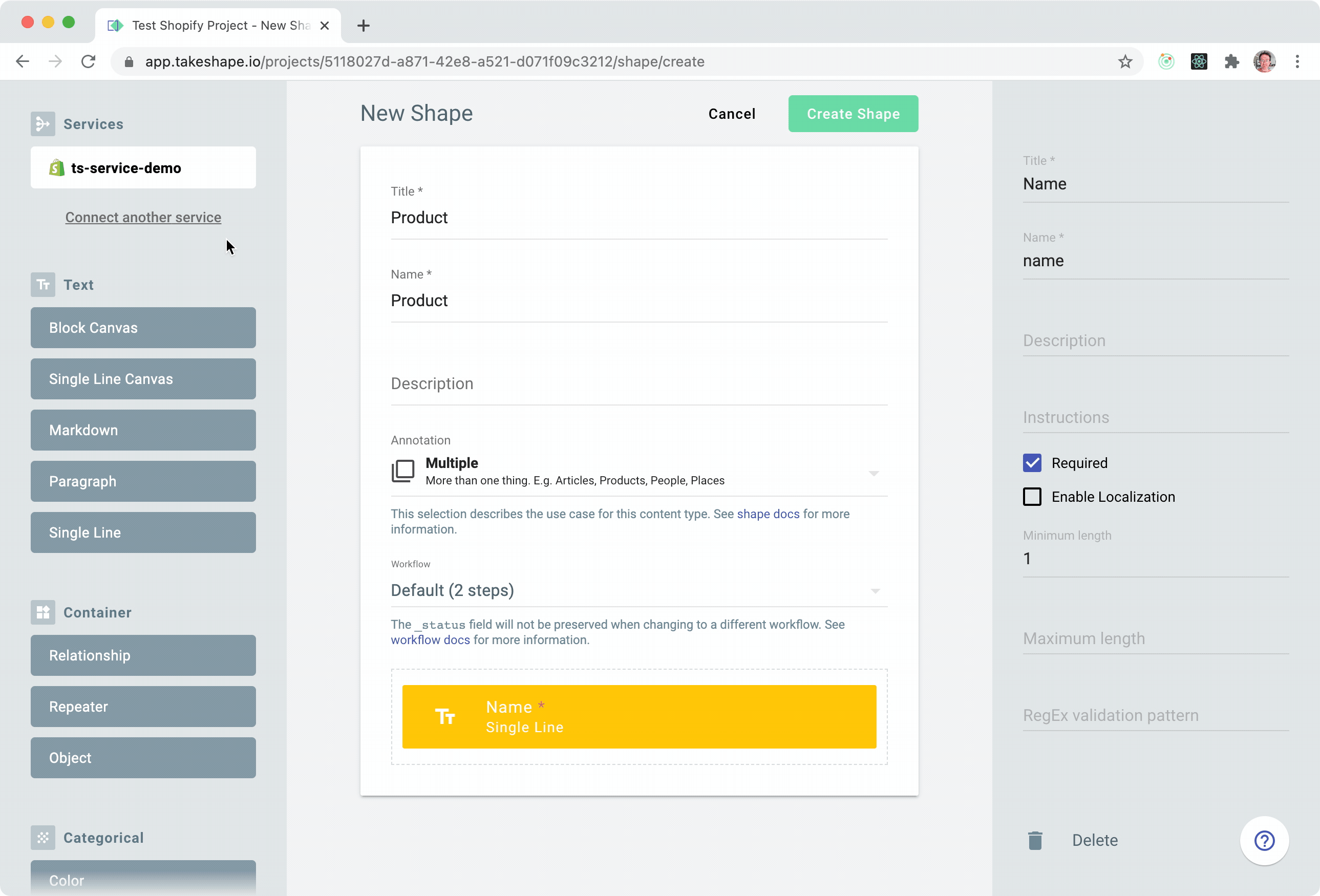
Task: Add a Single Line field from sidebar
Action: 143,532
